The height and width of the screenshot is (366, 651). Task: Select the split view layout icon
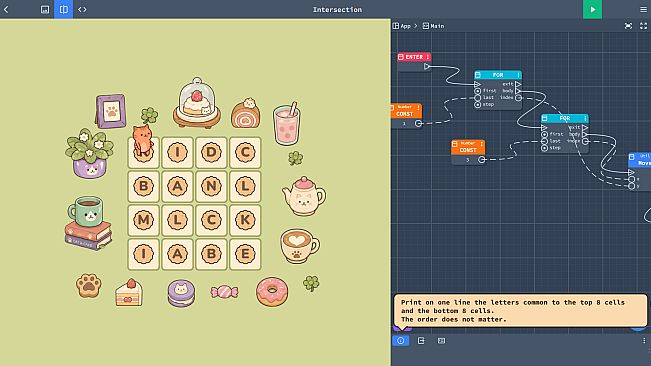(64, 9)
